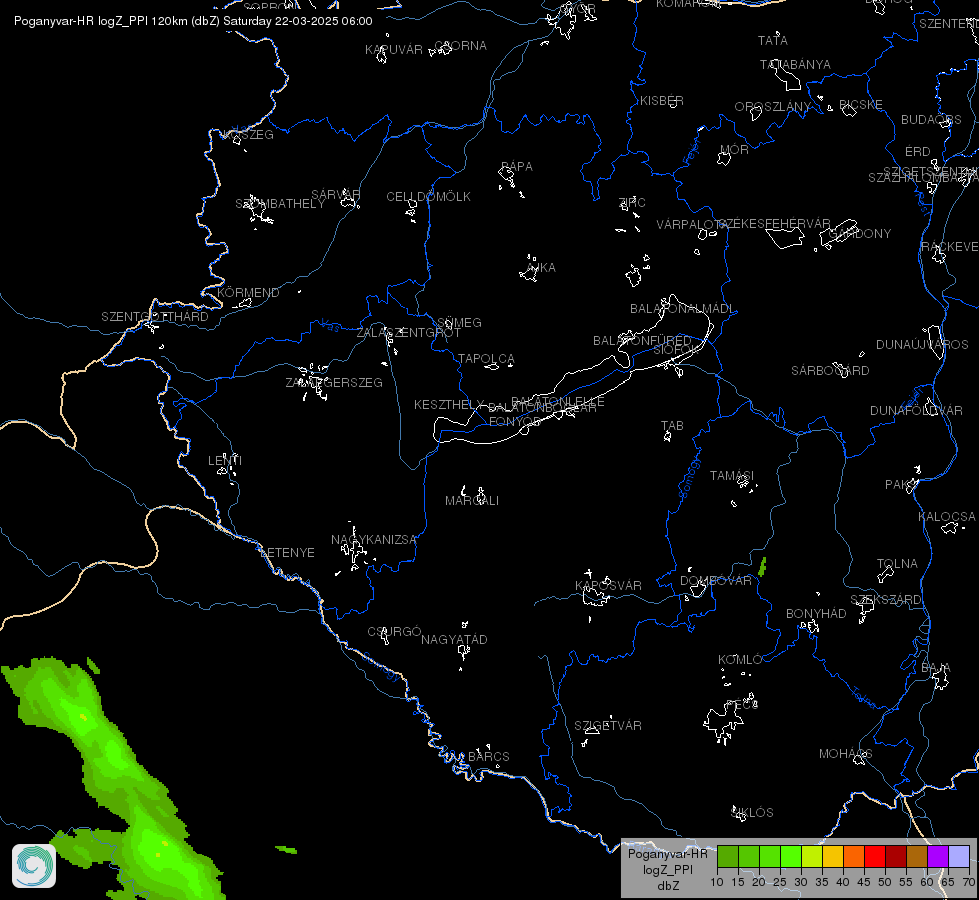Click the KESZTHELY city label
Screen dimensions: 979x900
(x=449, y=405)
